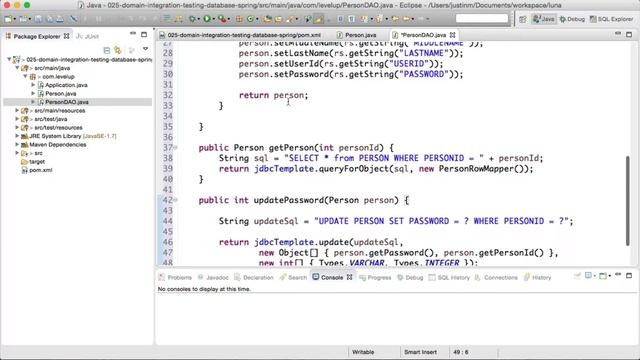Open the Package Explorer View Menu triangle
Screen dimensions: 640x360
coord(145,49)
